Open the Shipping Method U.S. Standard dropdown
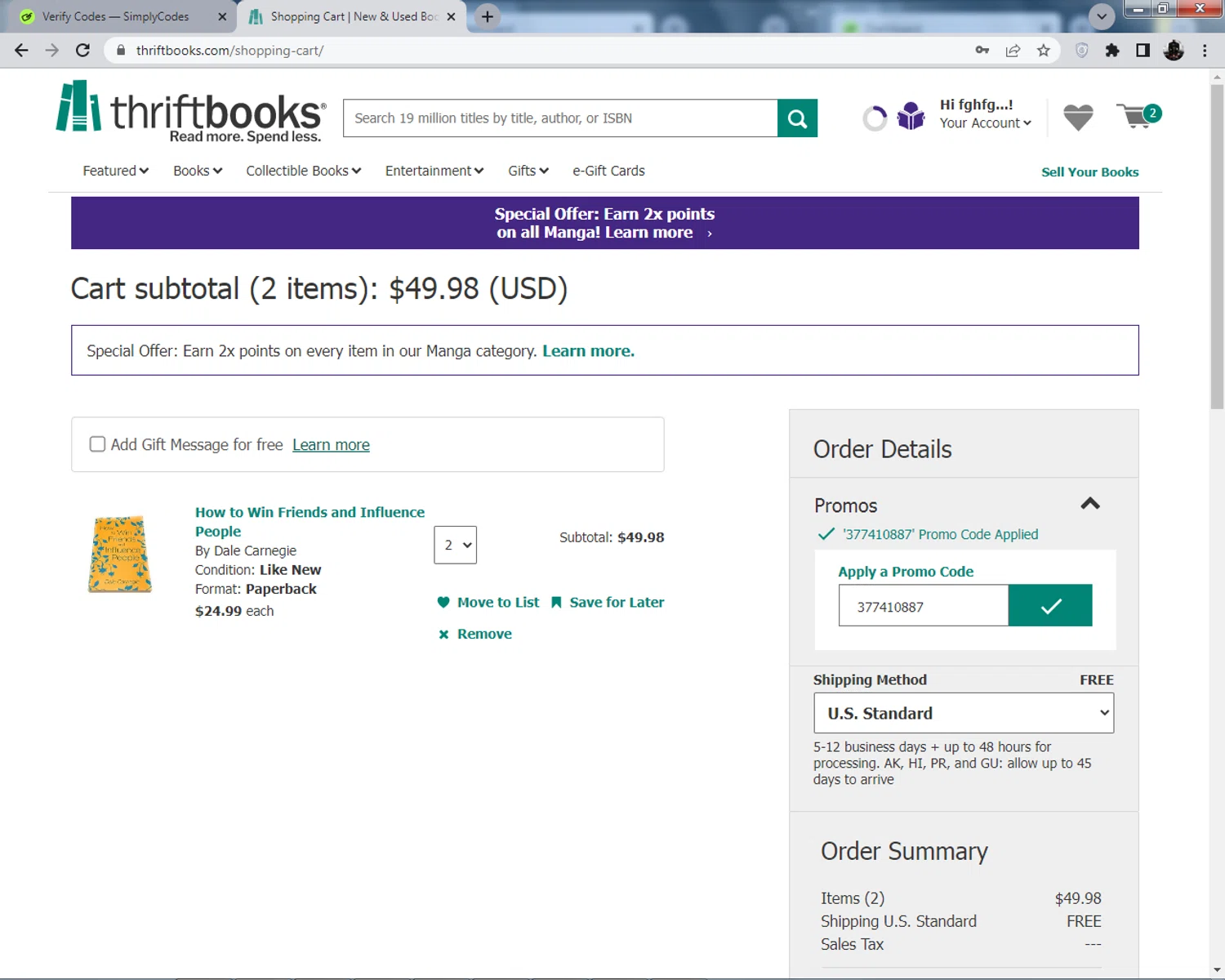This screenshot has height=980, width=1225. (x=964, y=713)
